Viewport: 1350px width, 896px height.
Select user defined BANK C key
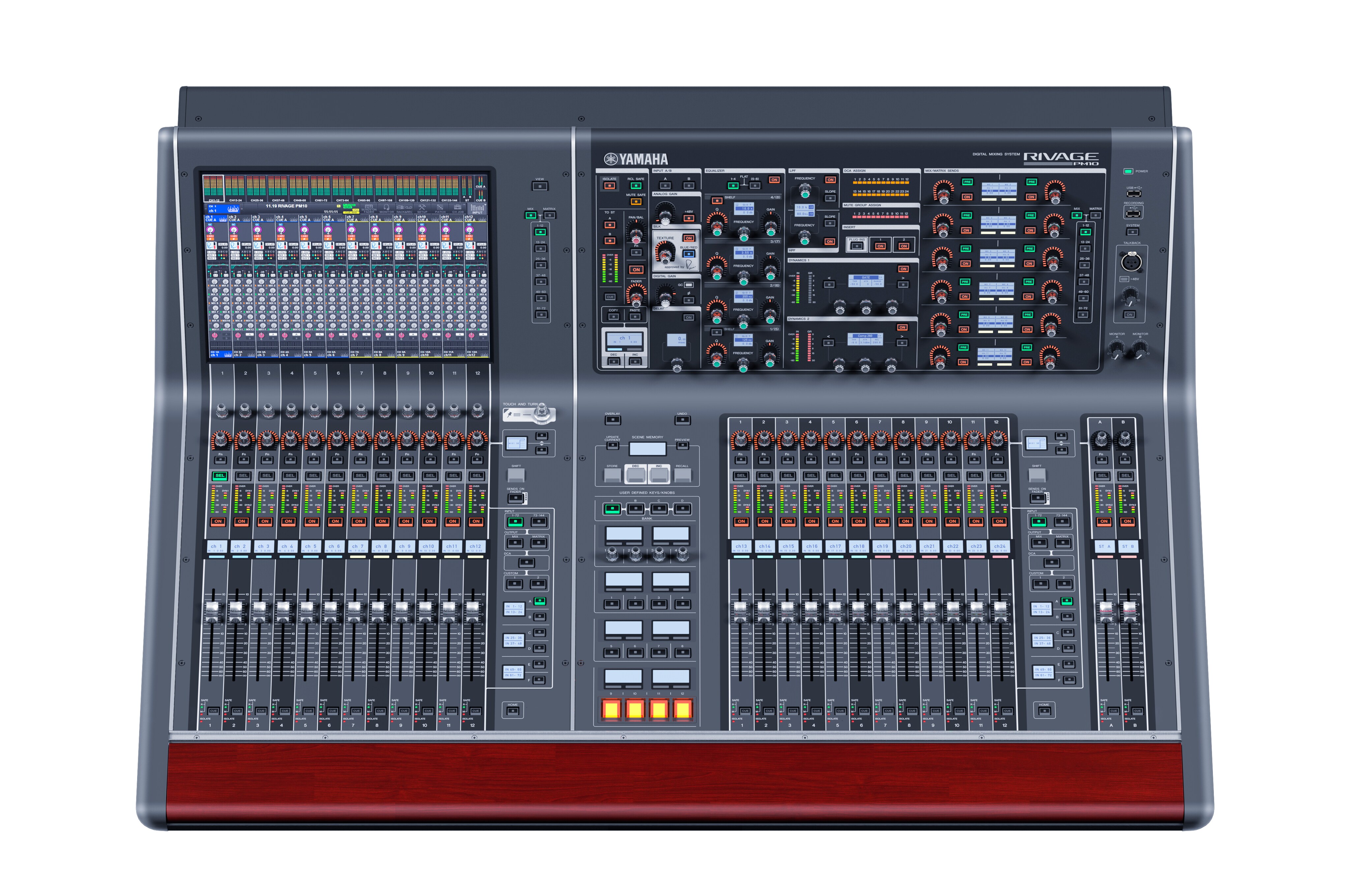[659, 508]
